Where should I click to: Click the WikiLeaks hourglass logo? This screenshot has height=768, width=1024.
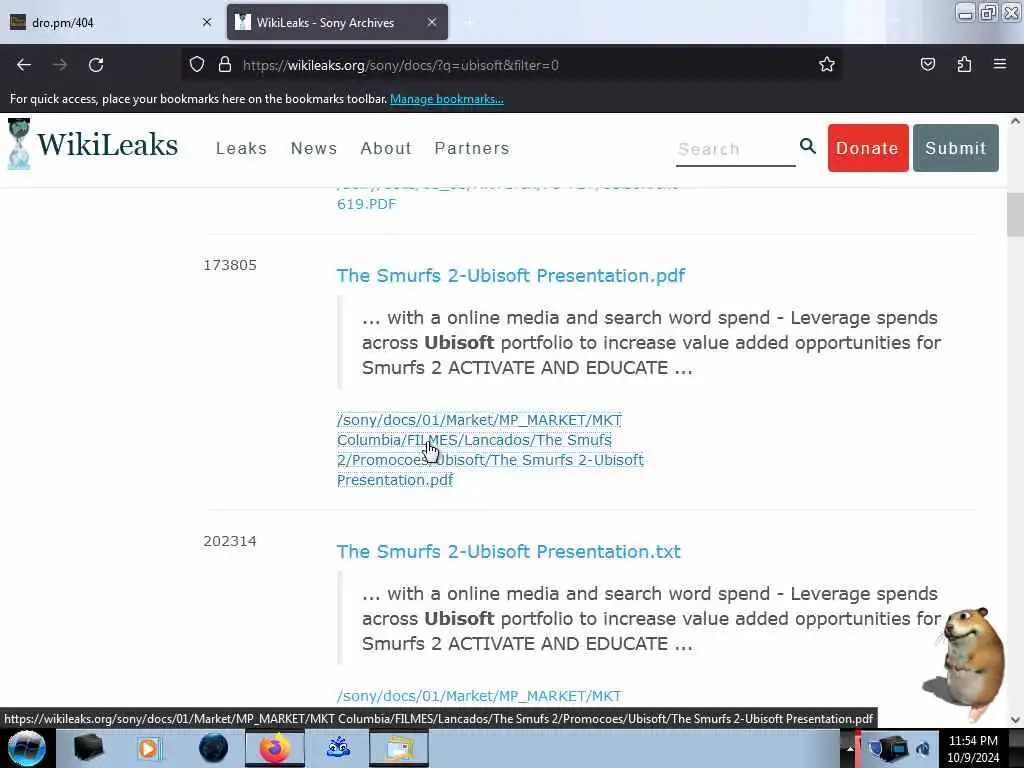pyautogui.click(x=19, y=144)
